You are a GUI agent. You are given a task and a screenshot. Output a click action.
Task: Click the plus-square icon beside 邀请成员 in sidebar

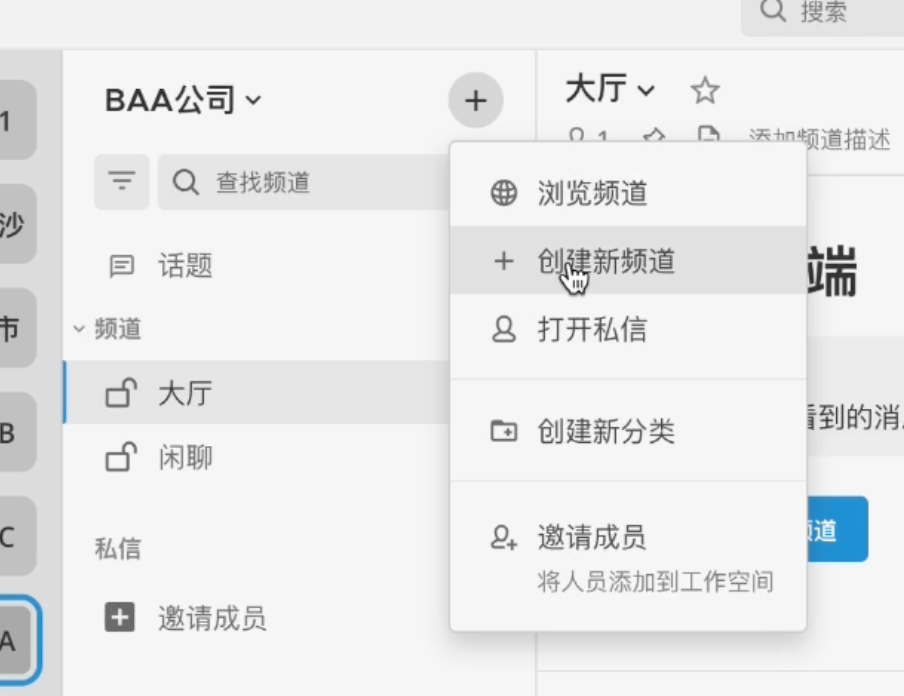click(x=119, y=618)
